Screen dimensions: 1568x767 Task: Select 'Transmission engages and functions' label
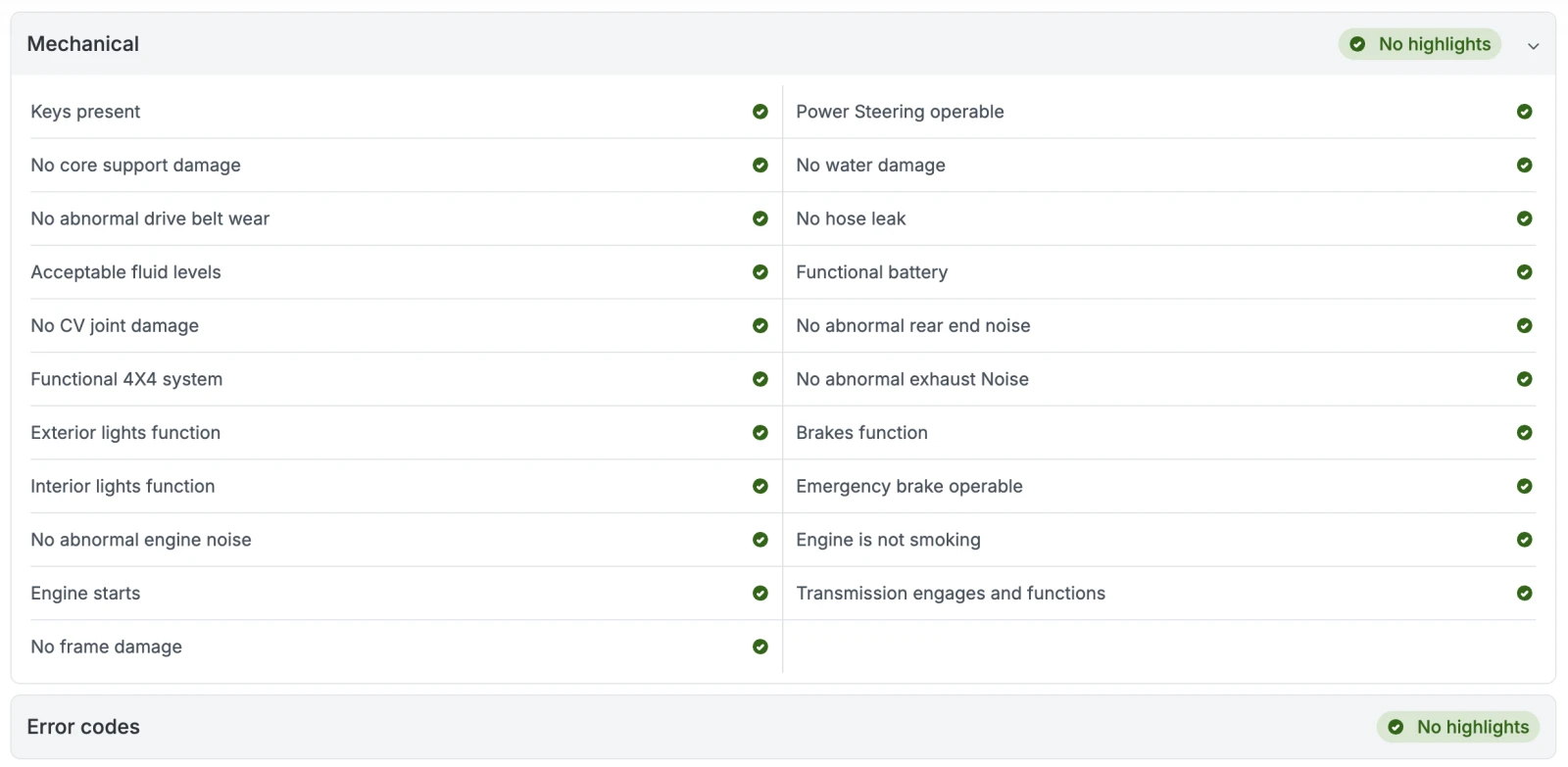pos(951,594)
